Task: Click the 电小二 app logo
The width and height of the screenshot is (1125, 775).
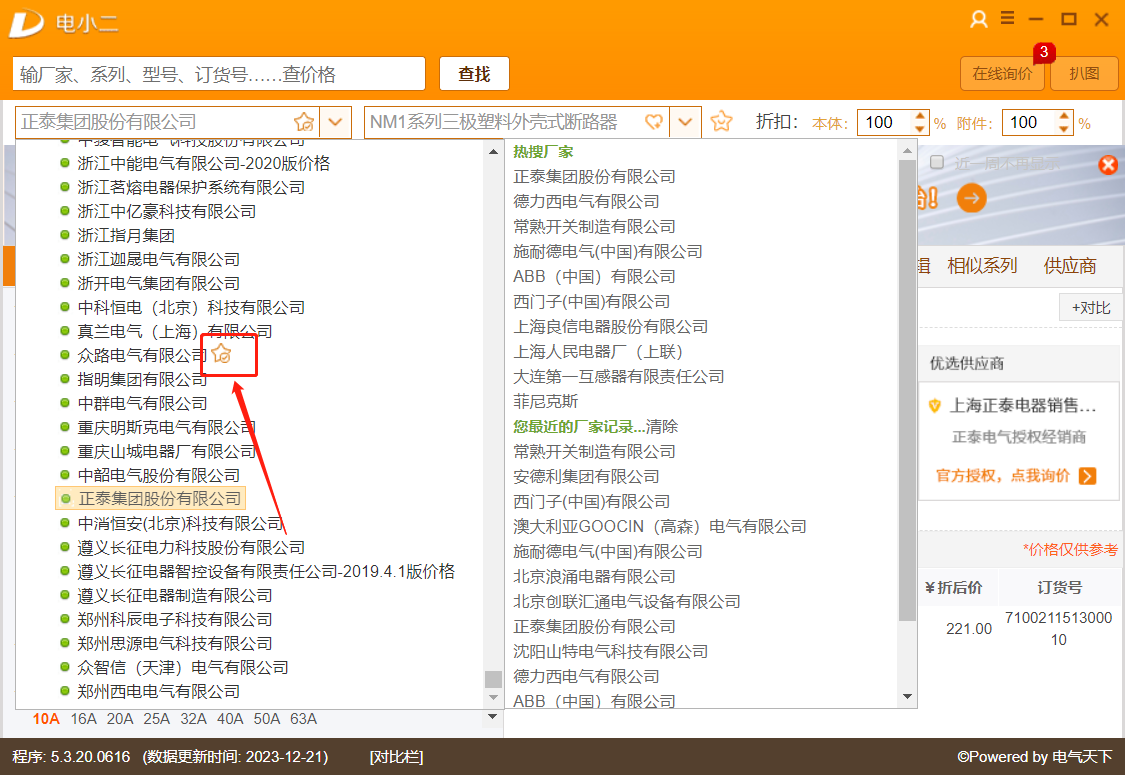Action: (x=27, y=24)
